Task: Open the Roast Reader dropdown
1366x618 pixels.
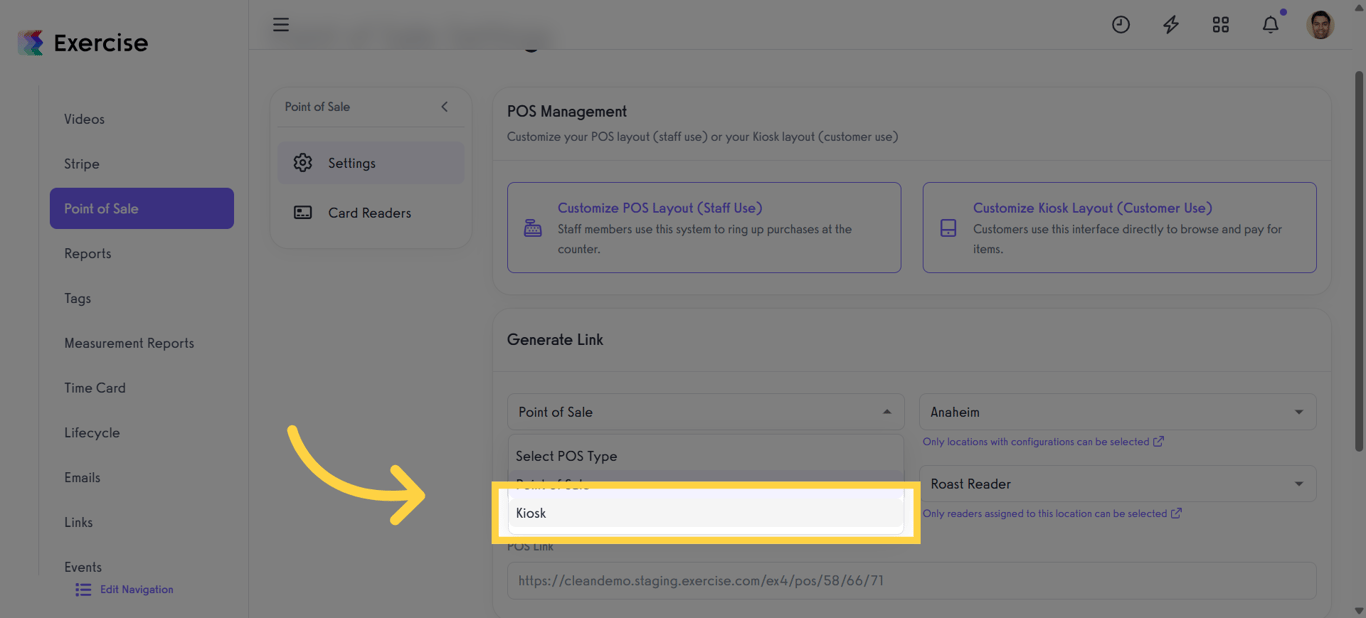Action: pyautogui.click(x=1117, y=483)
